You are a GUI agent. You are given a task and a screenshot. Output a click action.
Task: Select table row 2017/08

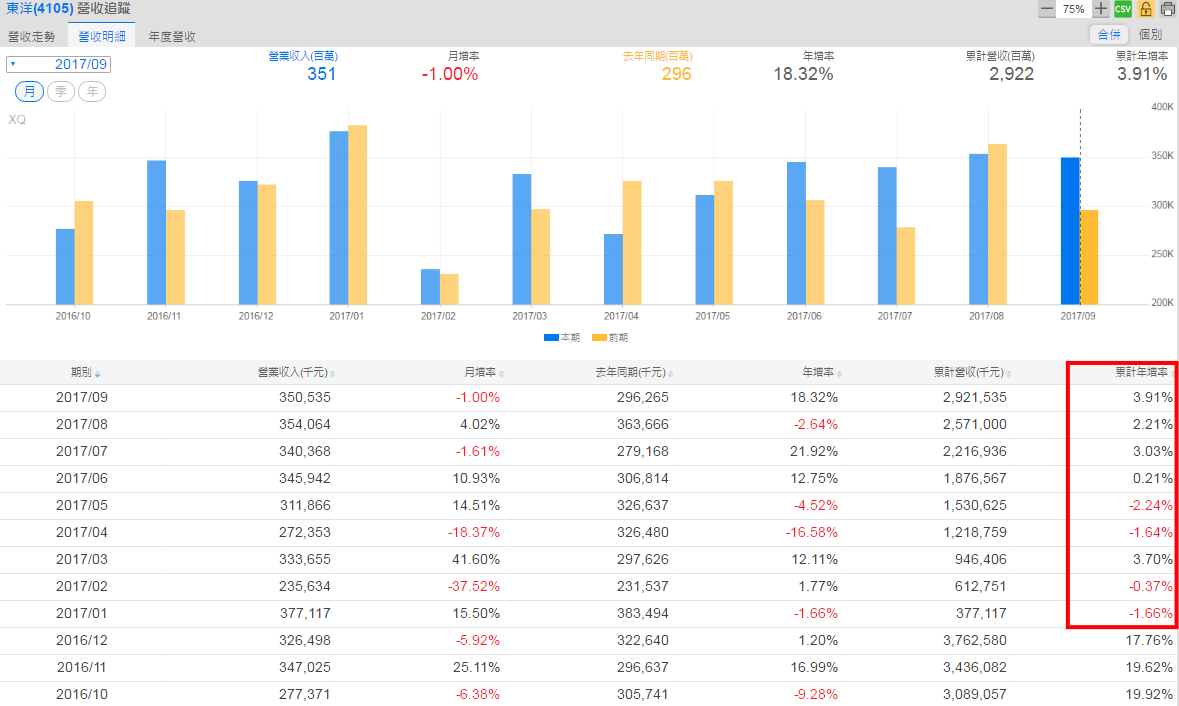pos(590,425)
